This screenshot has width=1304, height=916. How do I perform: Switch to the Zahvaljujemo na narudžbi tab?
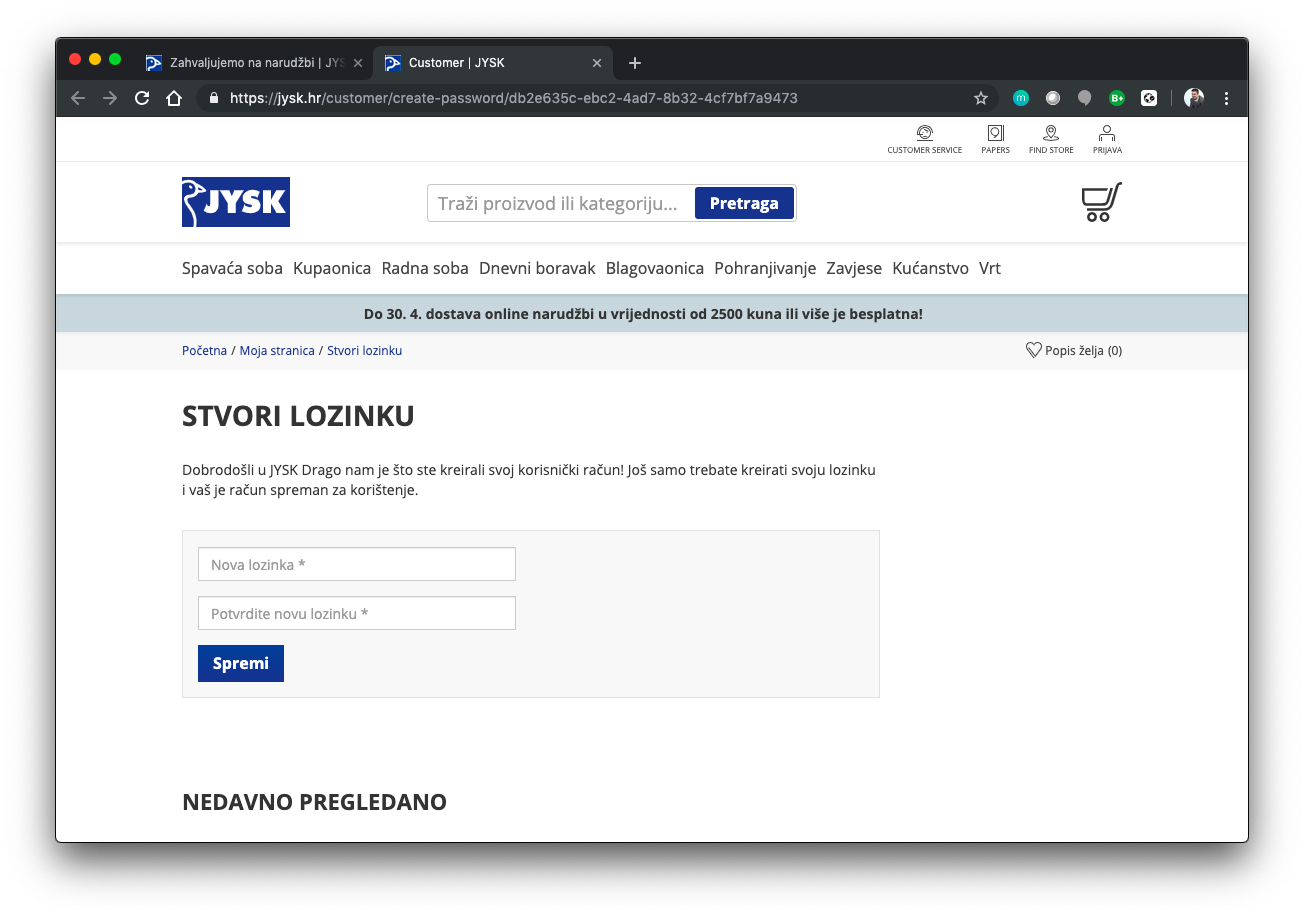256,63
